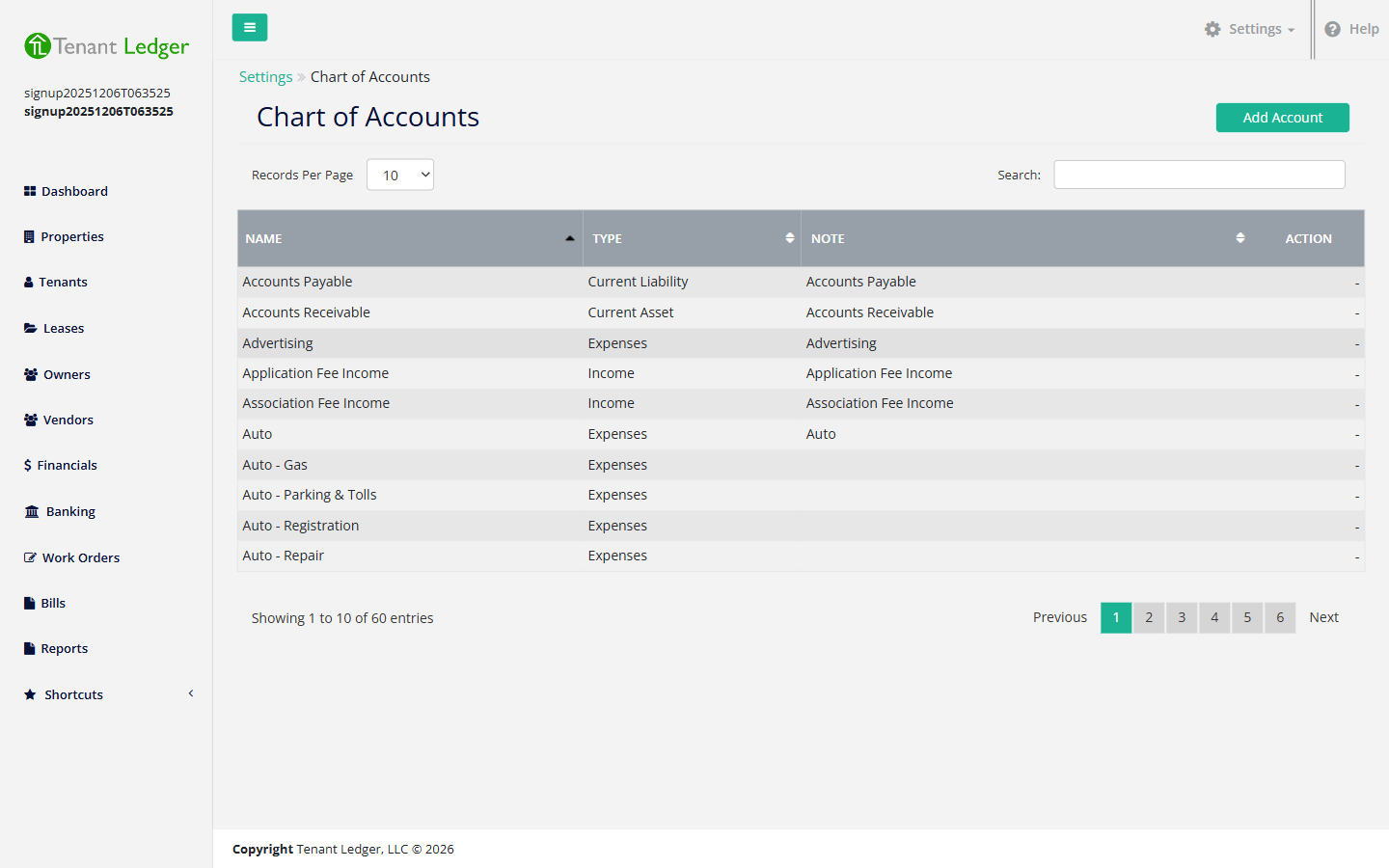The height and width of the screenshot is (868, 1389).
Task: Click the Help question mark icon
Action: 1333,29
